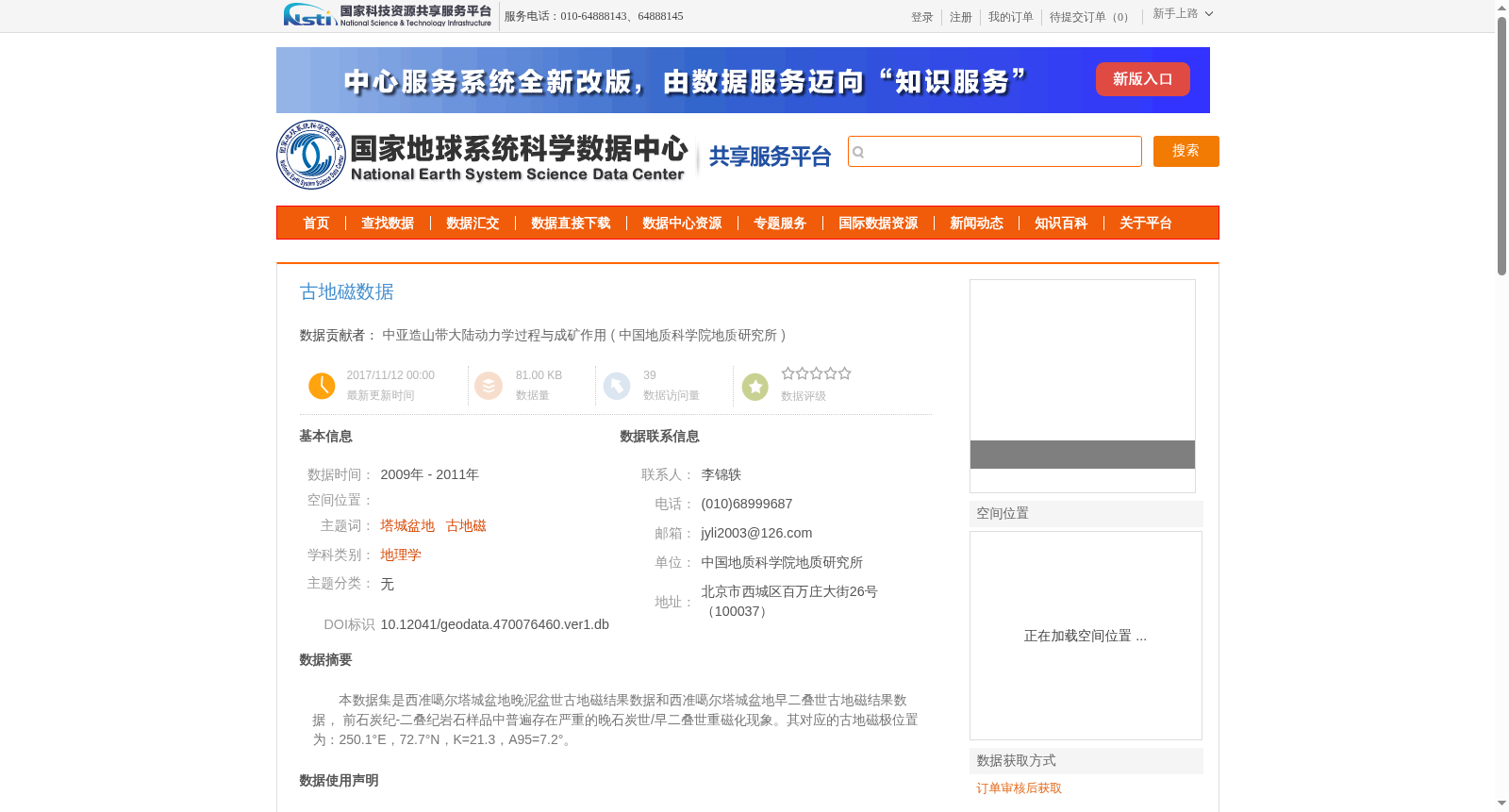Viewport: 1509px width, 812px height.
Task: Click the first rating star
Action: coord(788,373)
